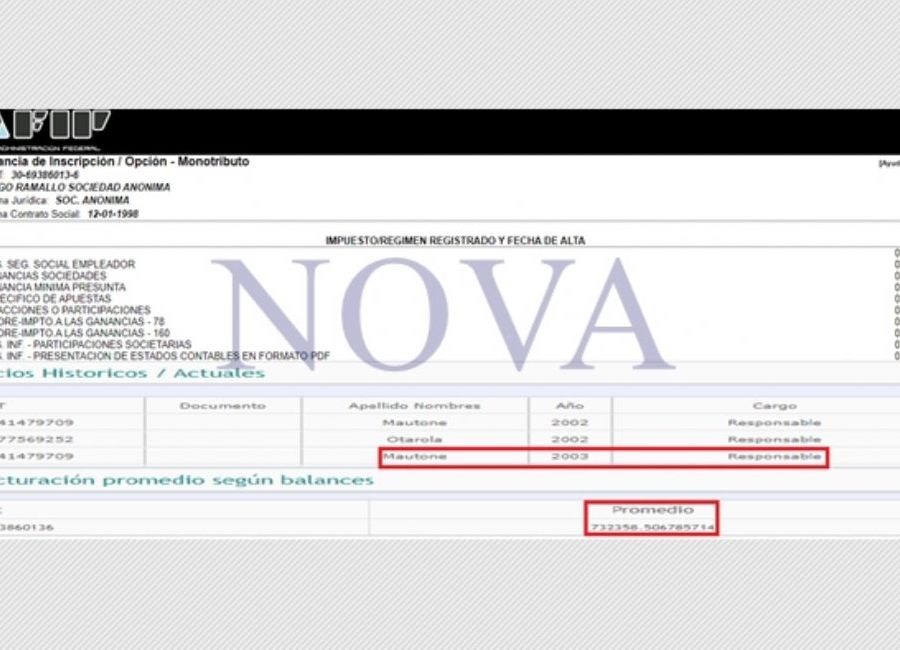Screen dimensions: 900x650
Task: Select the highlighted Mautone 2003 row
Action: point(603,457)
